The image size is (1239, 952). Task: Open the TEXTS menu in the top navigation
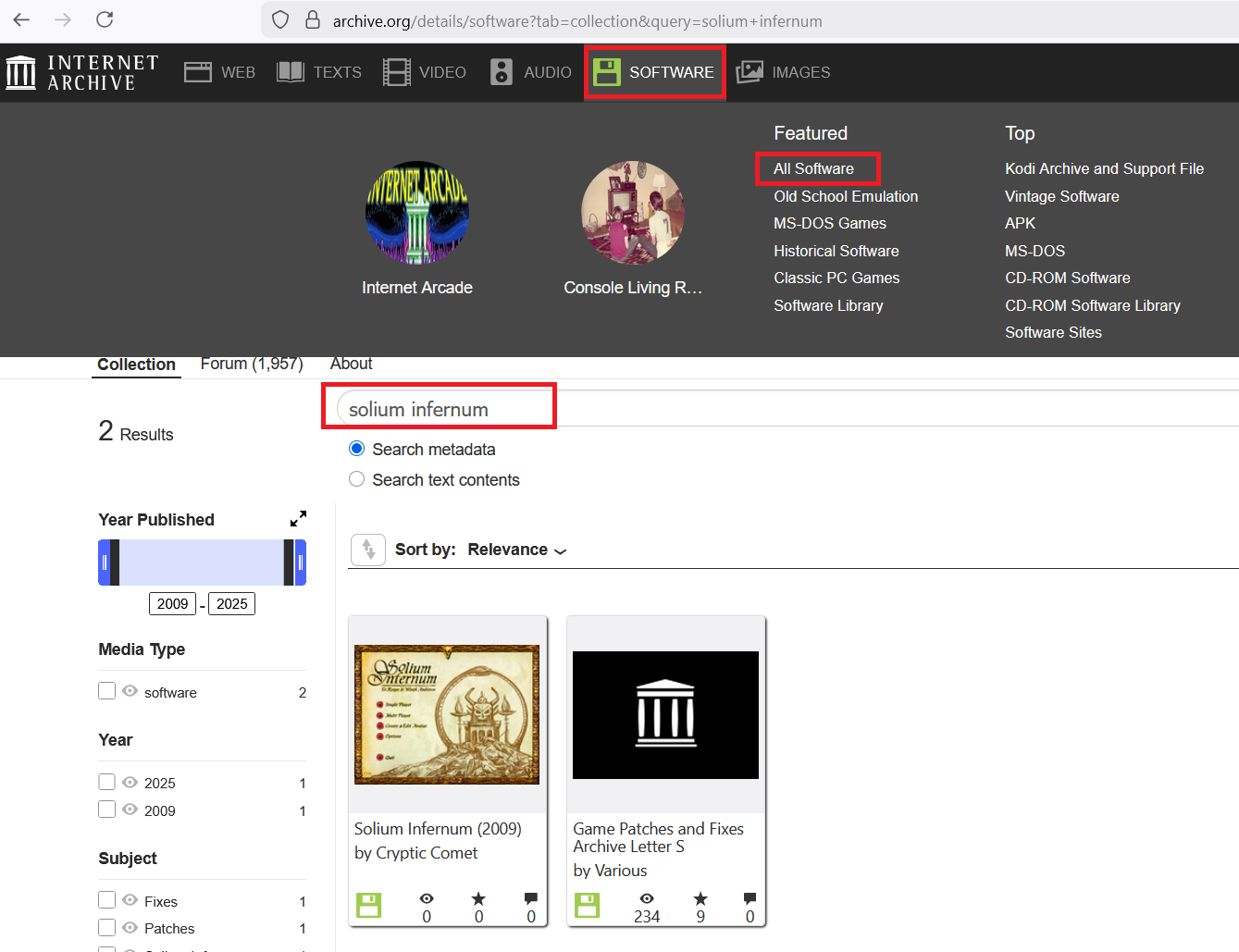319,72
